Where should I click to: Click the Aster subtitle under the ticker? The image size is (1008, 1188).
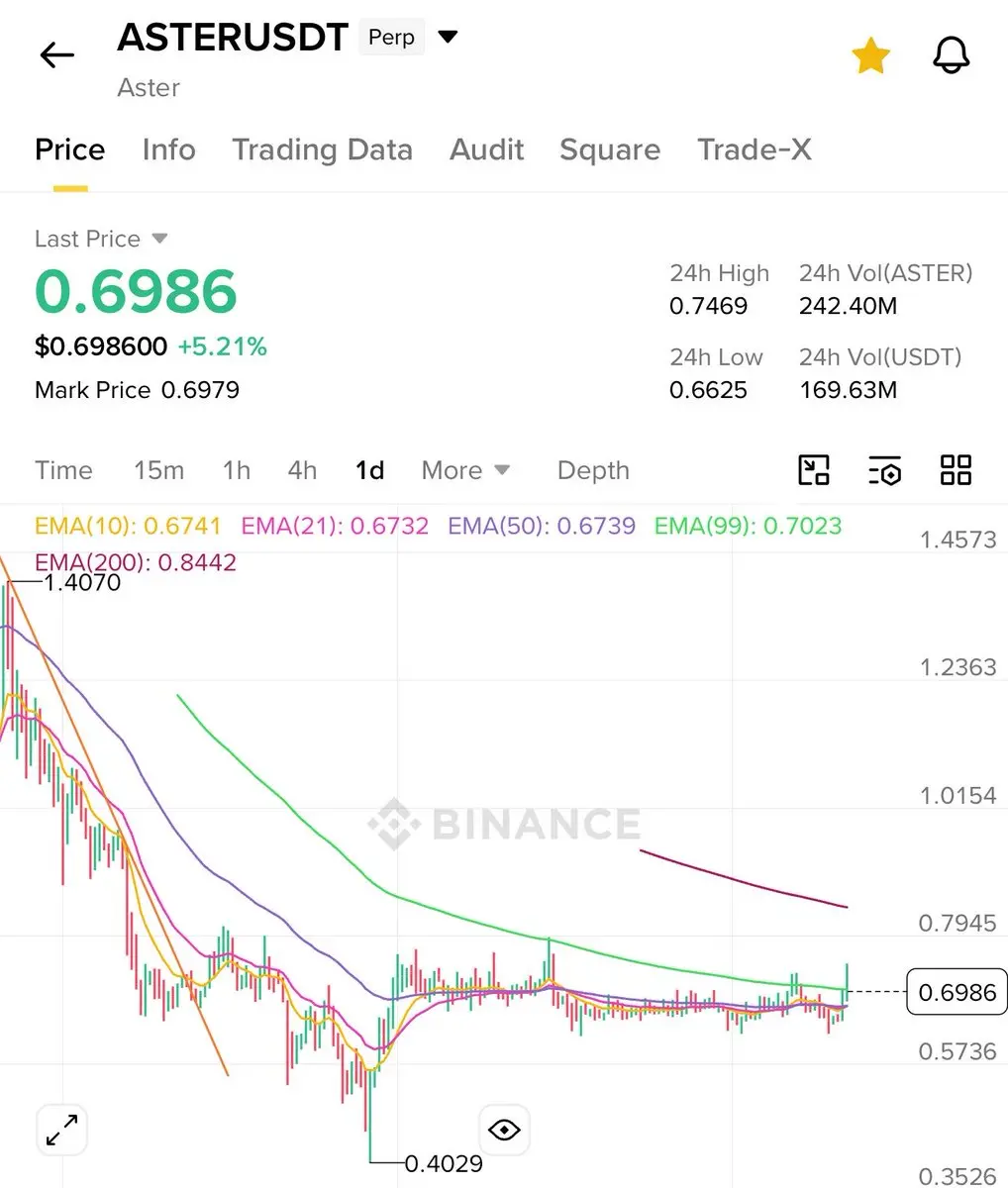[149, 87]
